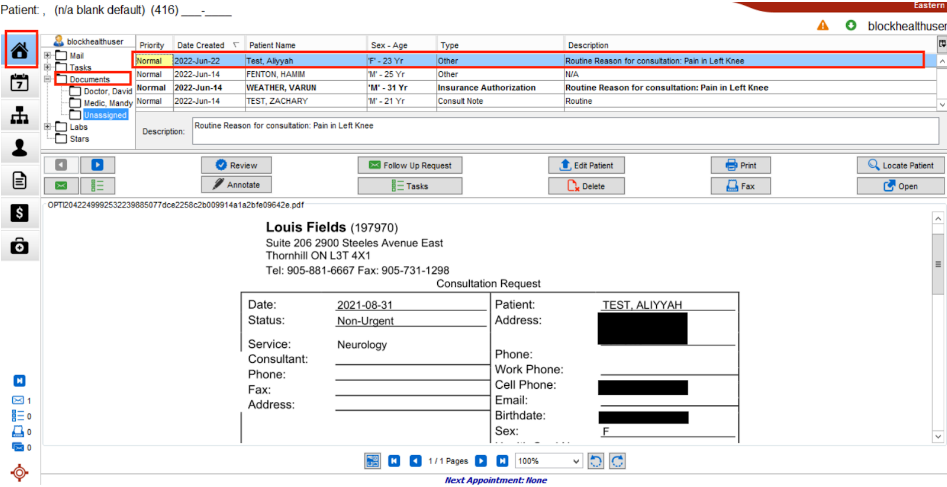
Task: Open the patient profile silhouette sidebar icon
Action: 20,148
